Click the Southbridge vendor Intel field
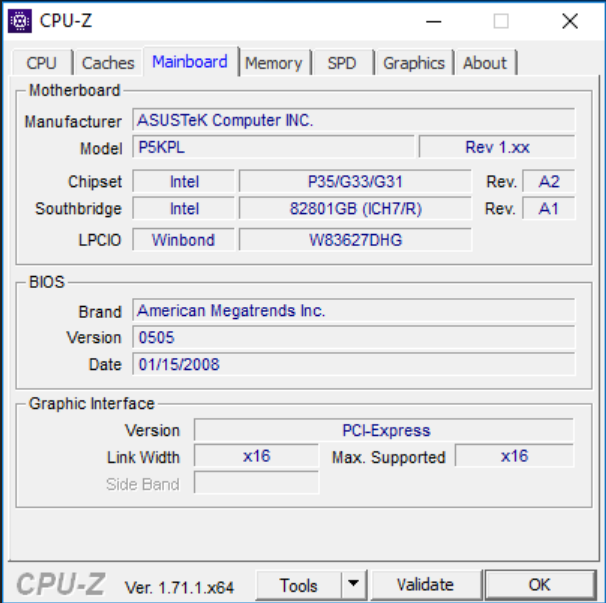Viewport: 606px width, 603px height. 184,209
